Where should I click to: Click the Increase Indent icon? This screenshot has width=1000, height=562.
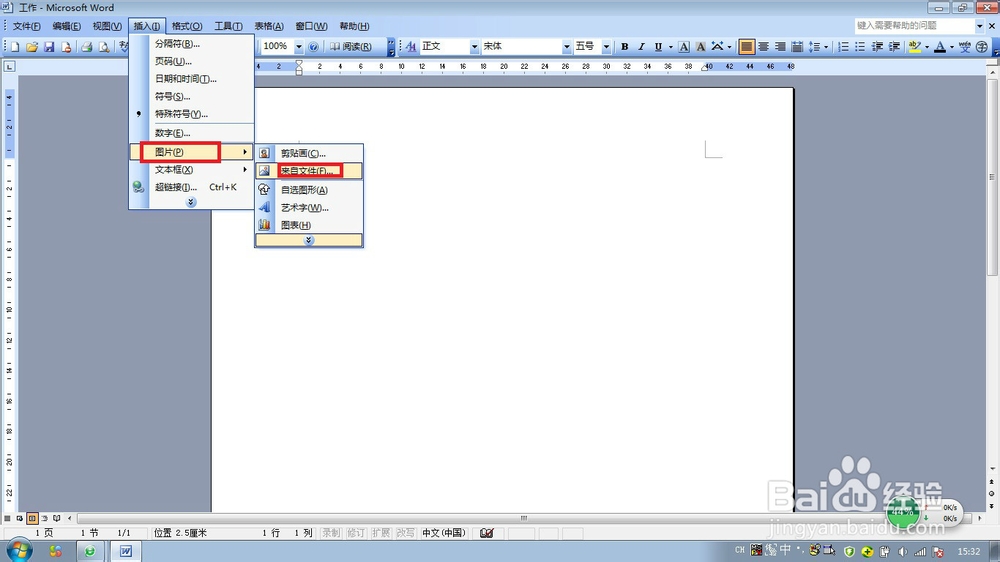click(895, 47)
